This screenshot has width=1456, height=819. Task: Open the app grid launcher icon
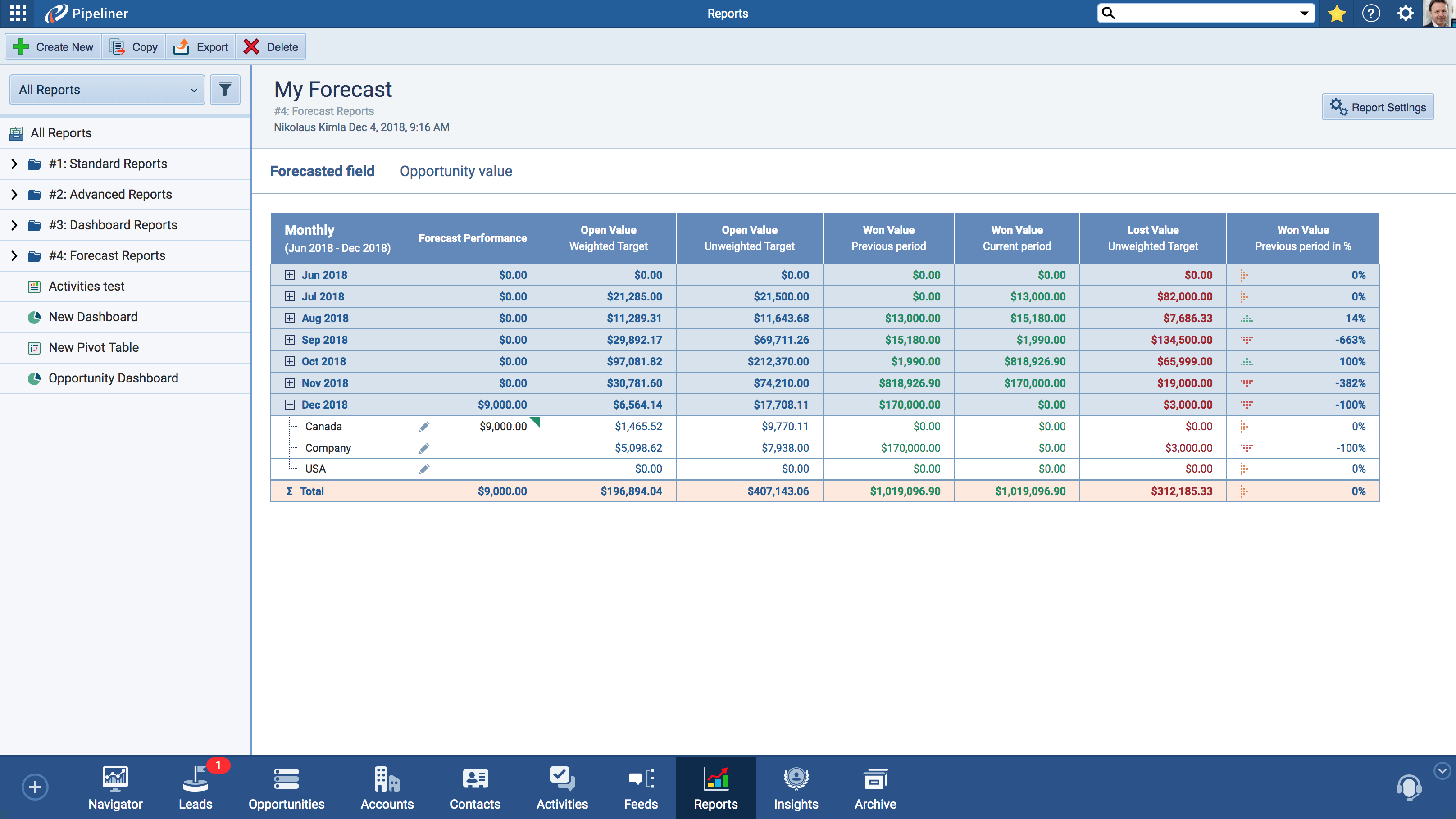(18, 13)
